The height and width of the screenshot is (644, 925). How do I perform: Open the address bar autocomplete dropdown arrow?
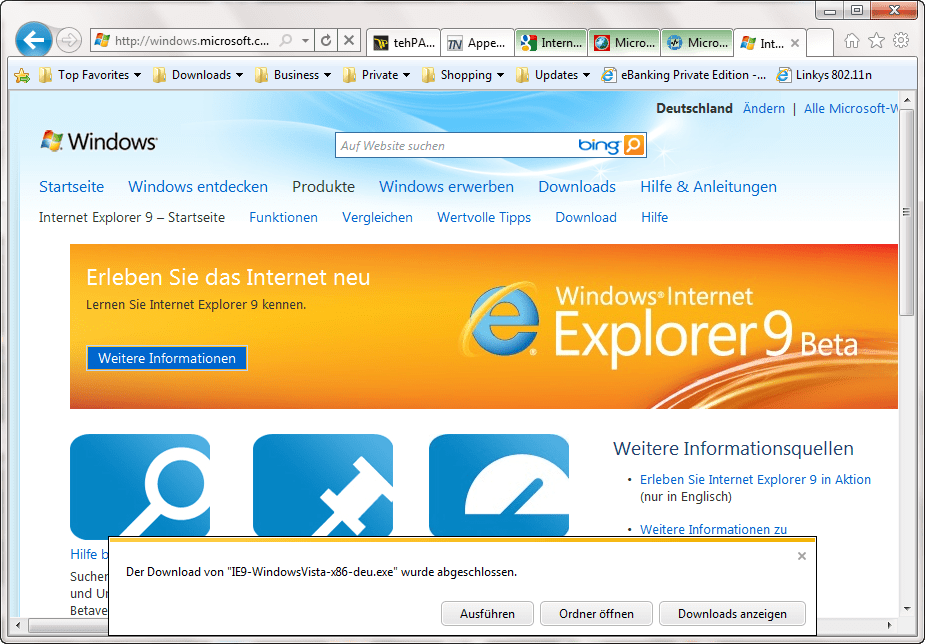click(306, 41)
